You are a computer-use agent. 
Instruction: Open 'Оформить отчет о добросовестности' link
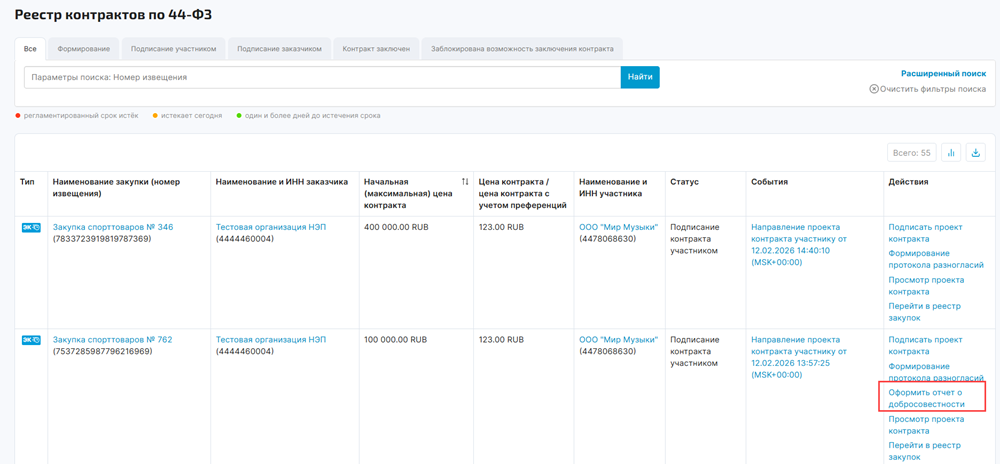(926, 398)
